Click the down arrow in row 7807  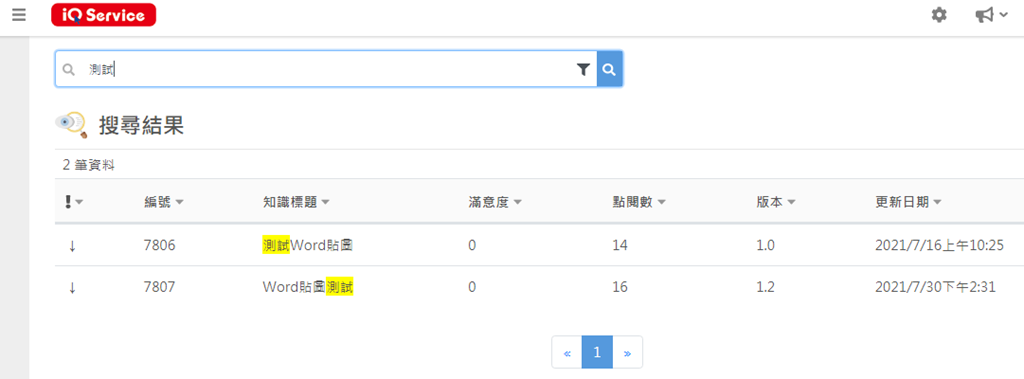point(72,287)
